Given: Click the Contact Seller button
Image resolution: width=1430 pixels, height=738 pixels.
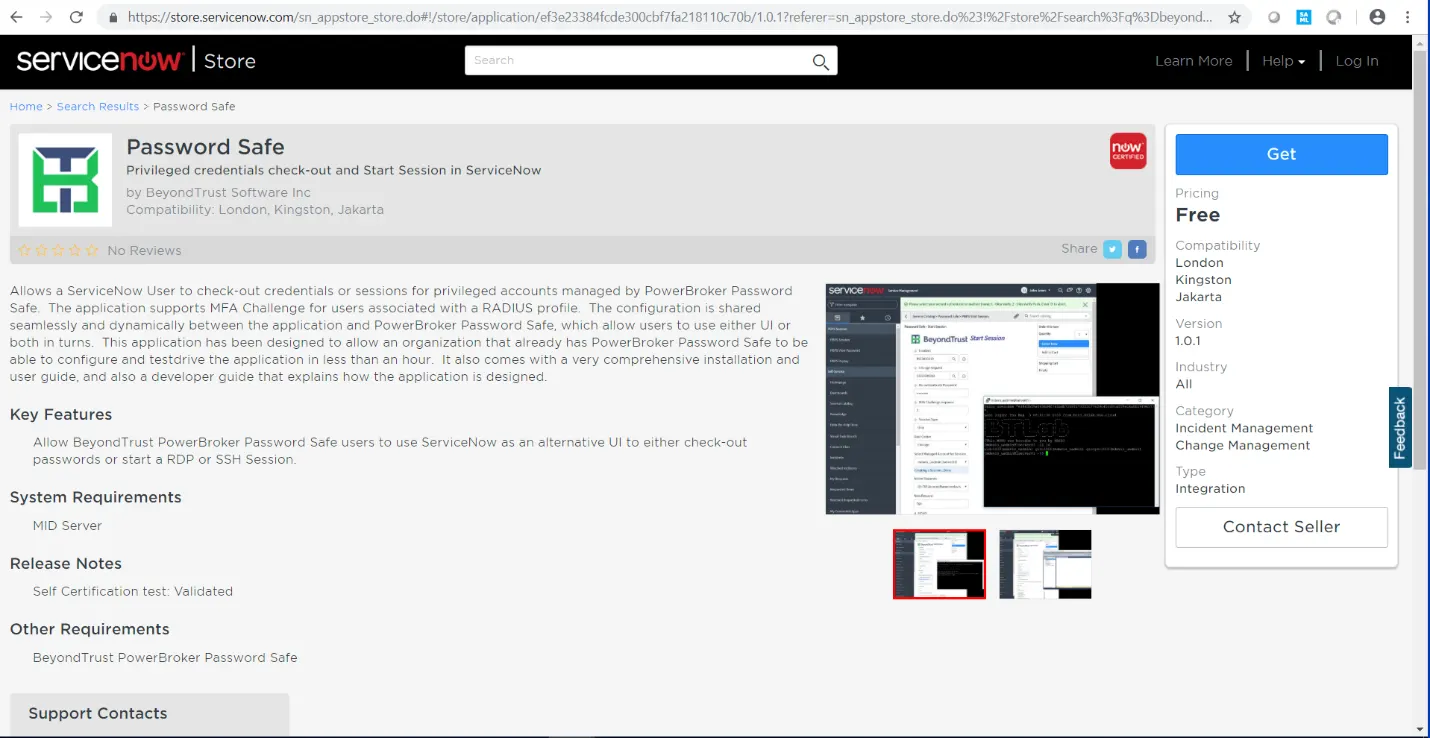Looking at the screenshot, I should [x=1281, y=527].
